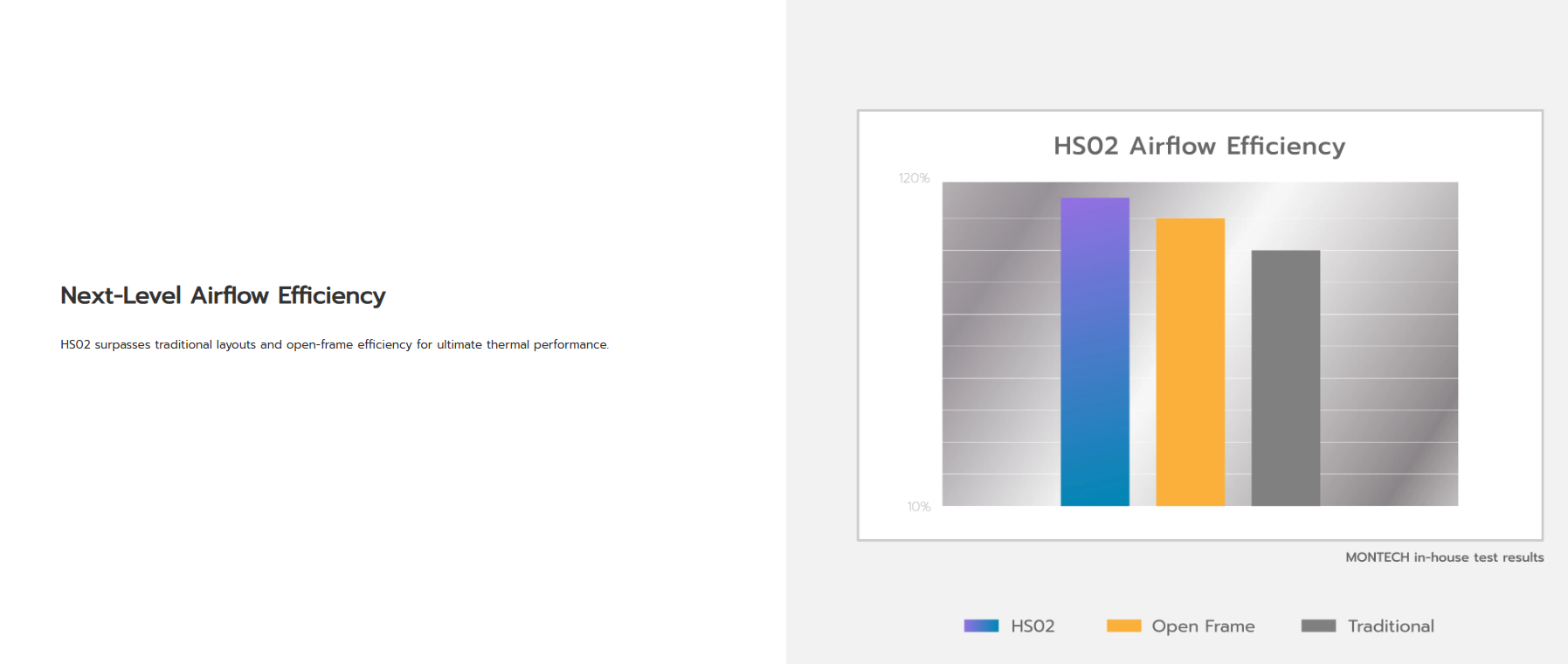Viewport: 1568px width, 664px height.
Task: Click the orange Open Frame legend swatch
Action: 1123,626
